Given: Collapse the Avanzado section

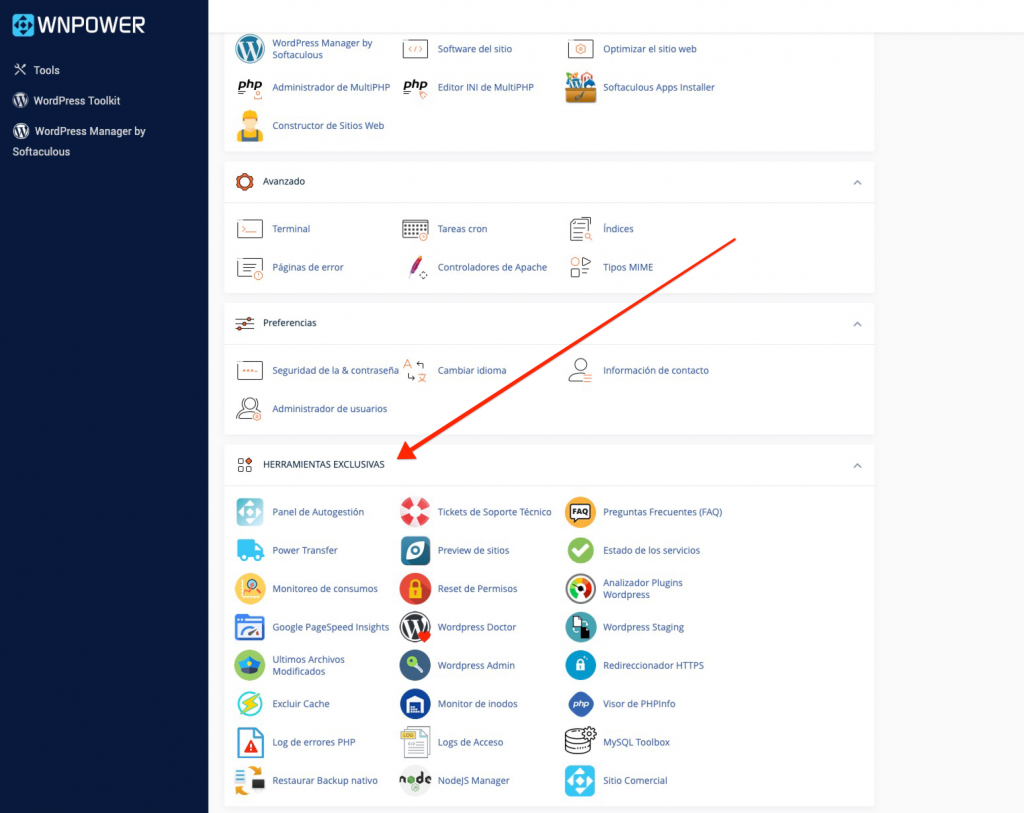Looking at the screenshot, I should [x=857, y=183].
